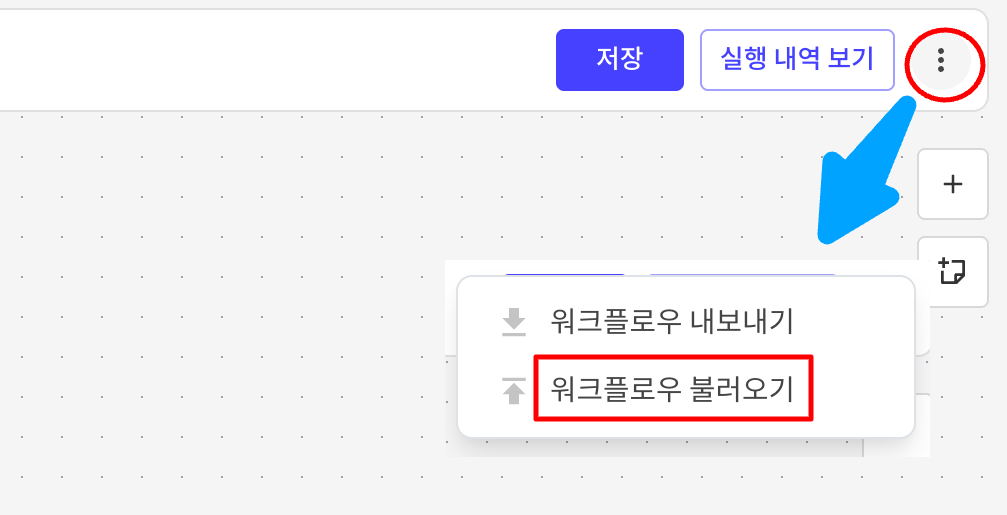The width and height of the screenshot is (1007, 515).
Task: Click the menu entry highlighted by red box
Action: (671, 389)
